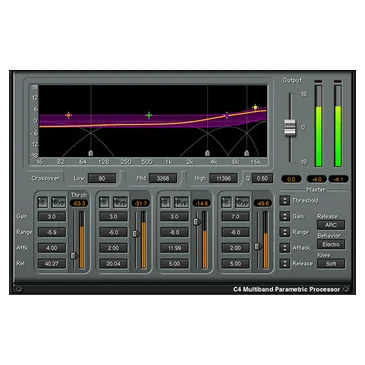365x365 pixels.
Task: Click the left channel clip indicator above meter
Action: pyautogui.click(x=318, y=81)
